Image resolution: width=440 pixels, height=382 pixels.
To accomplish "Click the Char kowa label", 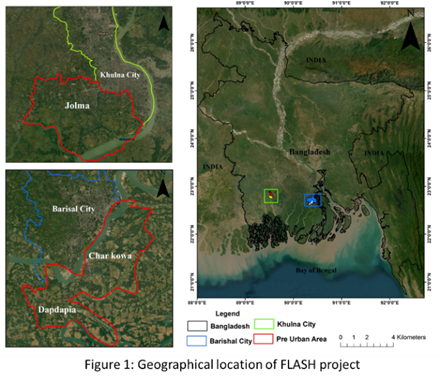I will [x=110, y=256].
